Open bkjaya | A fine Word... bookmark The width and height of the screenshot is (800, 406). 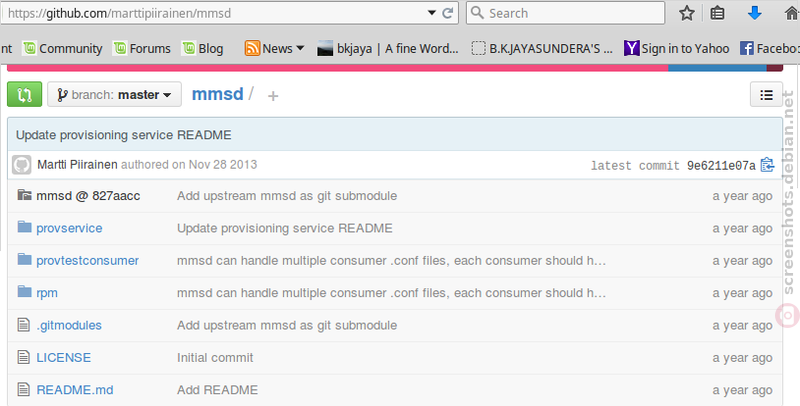click(388, 48)
